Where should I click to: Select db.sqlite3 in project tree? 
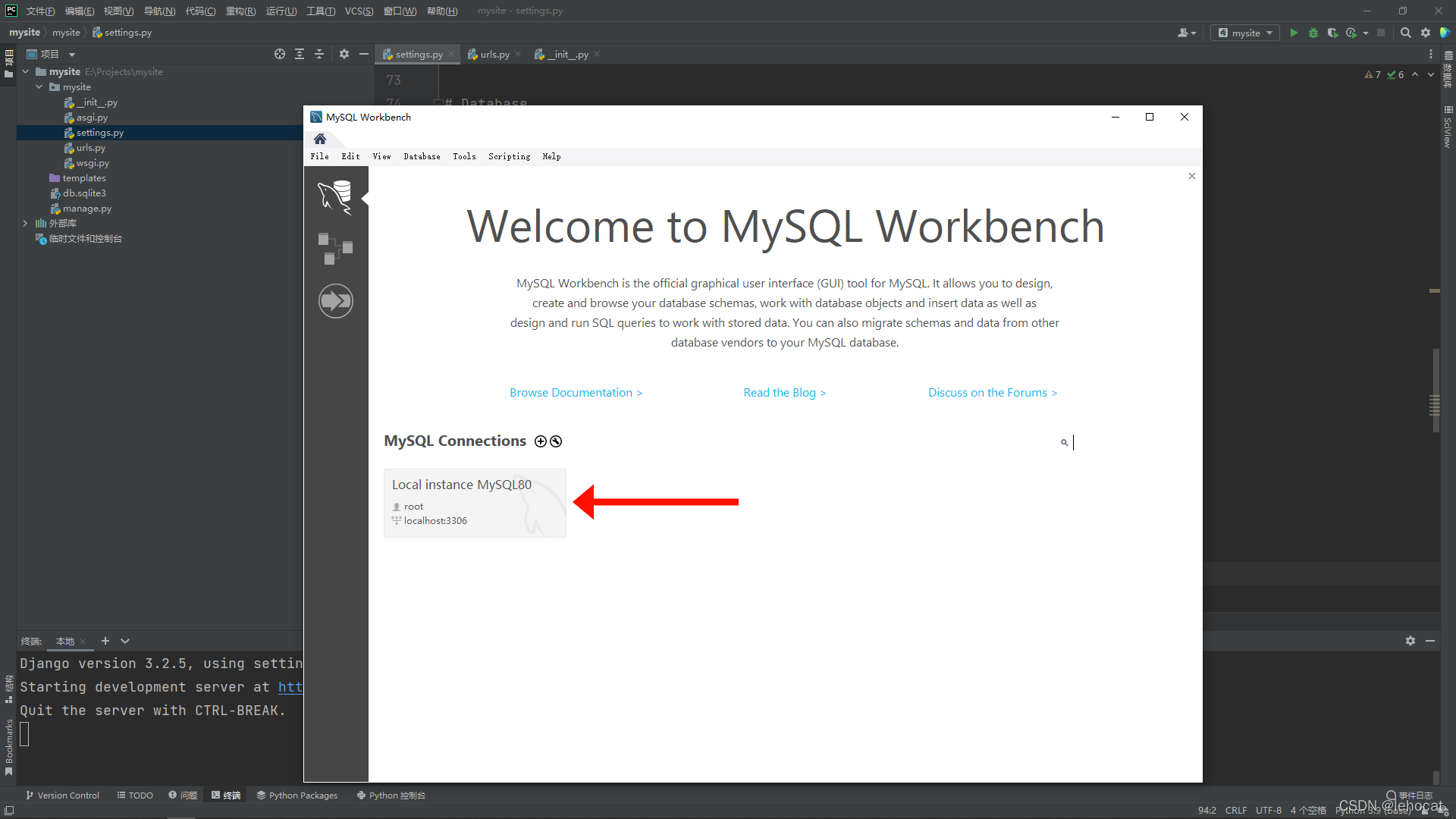(x=84, y=193)
